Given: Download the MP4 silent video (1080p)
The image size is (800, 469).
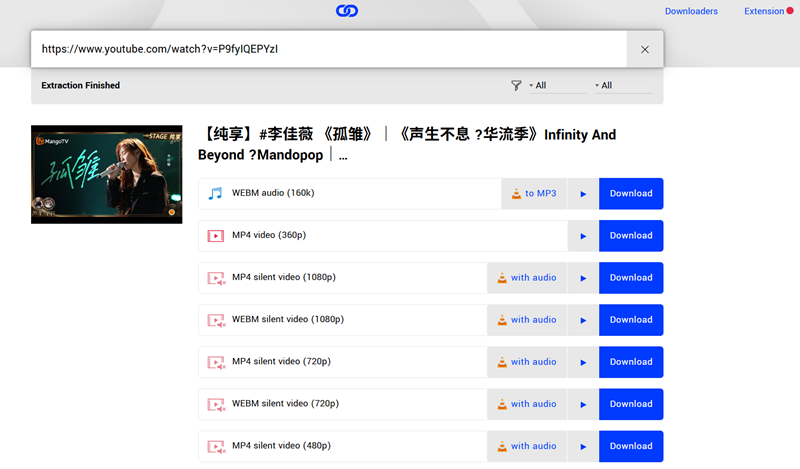Looking at the screenshot, I should pos(631,278).
